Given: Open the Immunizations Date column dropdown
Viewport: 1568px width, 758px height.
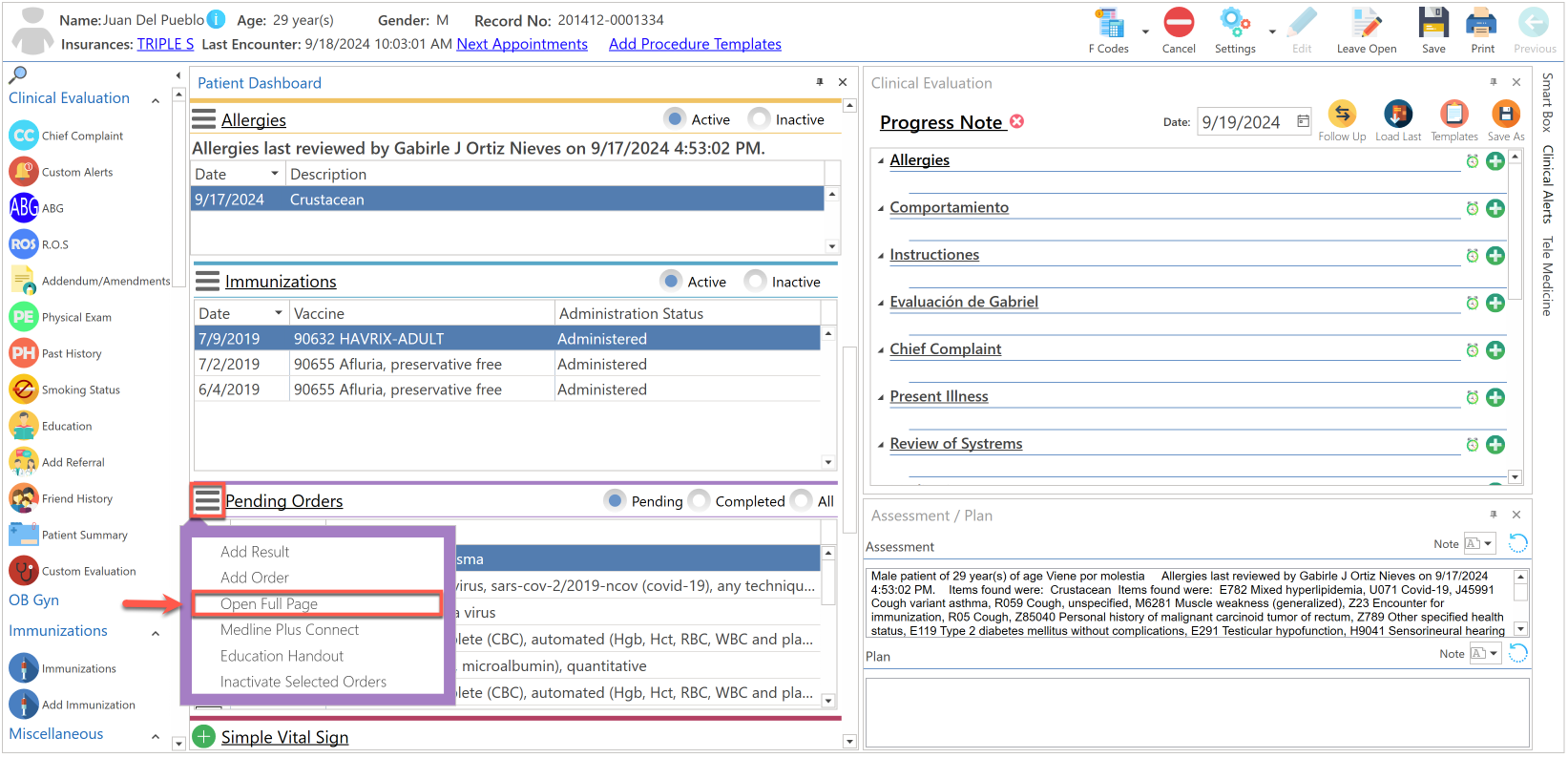Looking at the screenshot, I should (x=279, y=313).
